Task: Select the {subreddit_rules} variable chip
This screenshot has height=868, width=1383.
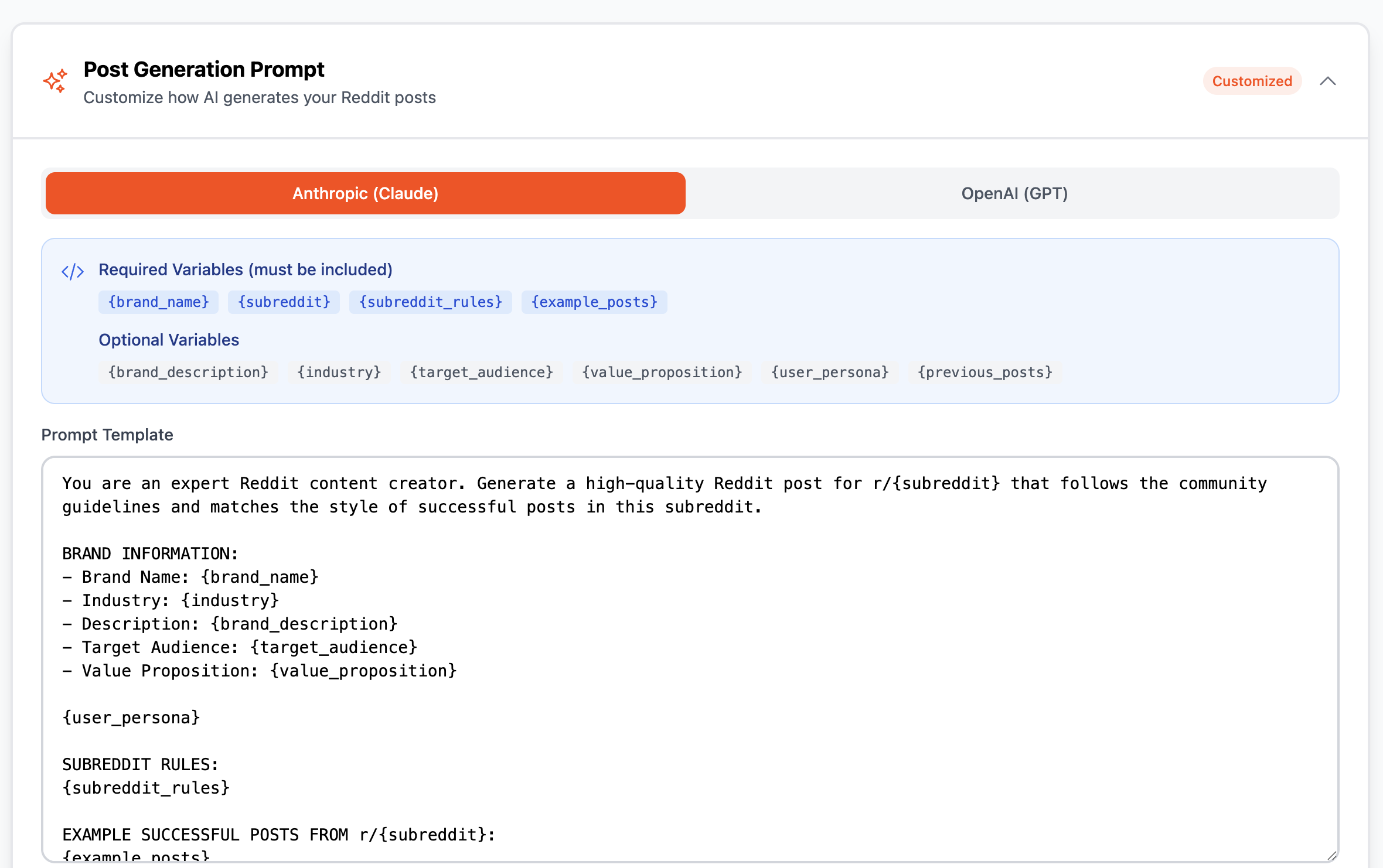Action: pos(430,302)
